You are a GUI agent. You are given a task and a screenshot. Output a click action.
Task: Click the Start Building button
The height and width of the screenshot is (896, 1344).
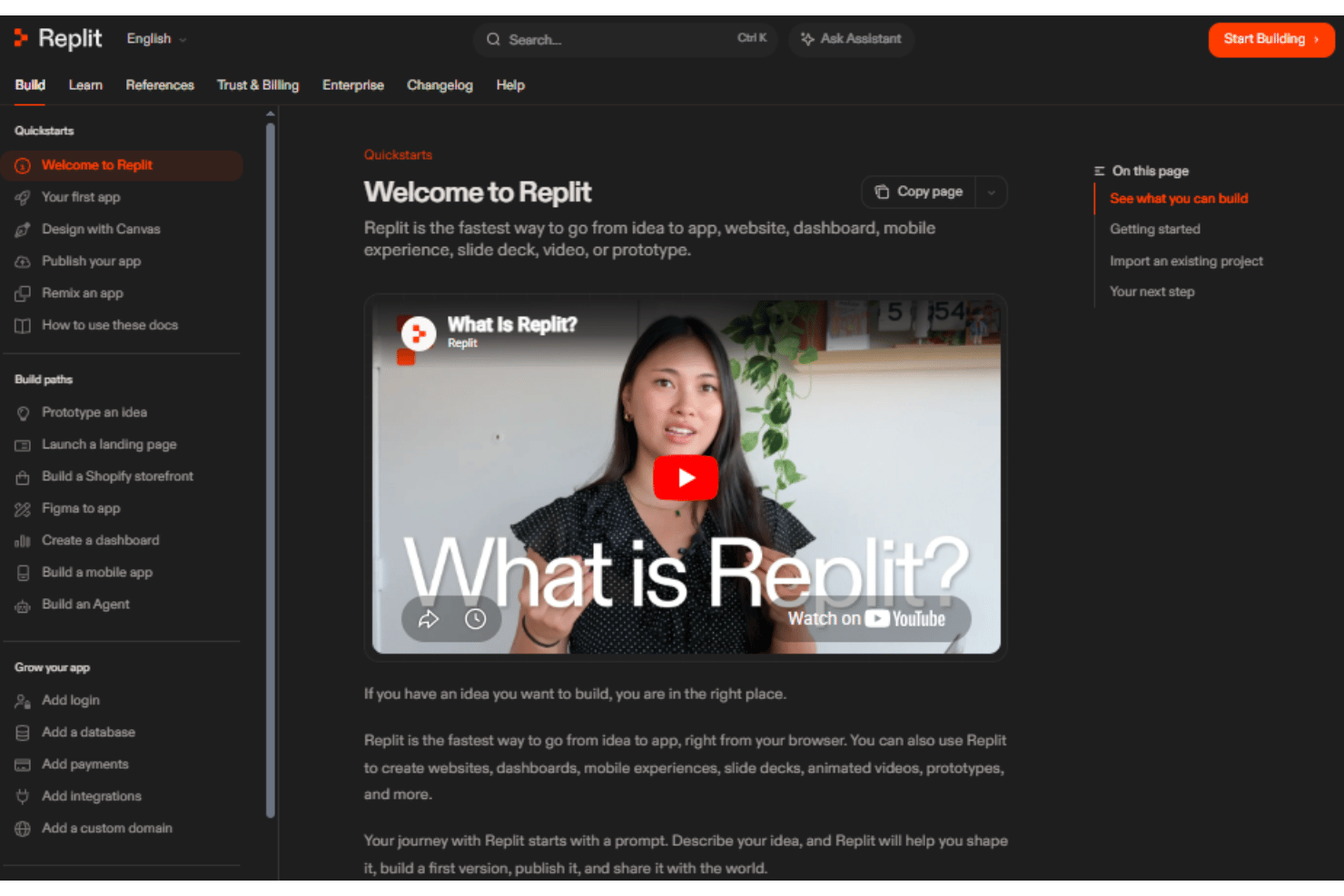coord(1270,39)
